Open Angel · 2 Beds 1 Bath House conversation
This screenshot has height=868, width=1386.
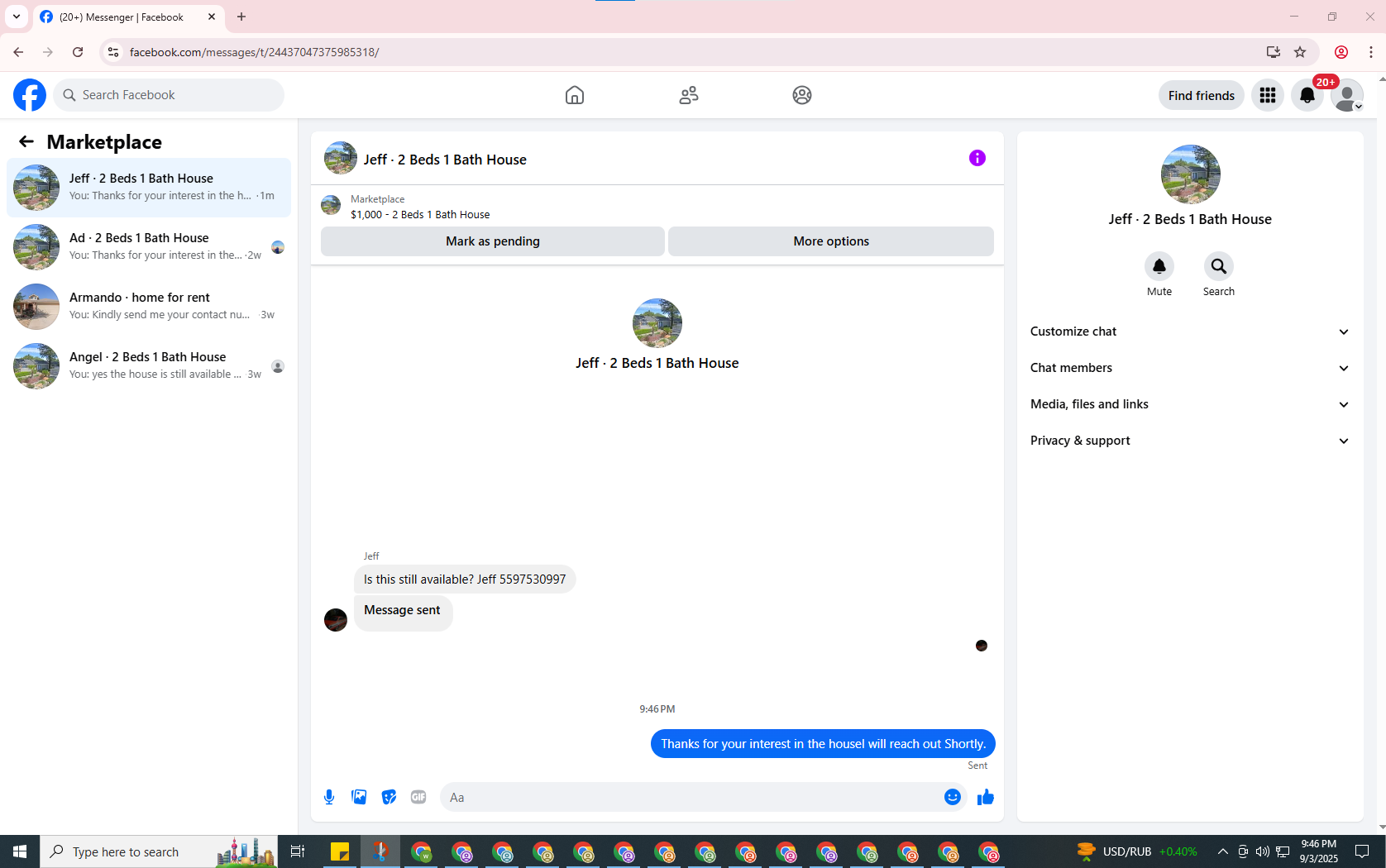[149, 366]
